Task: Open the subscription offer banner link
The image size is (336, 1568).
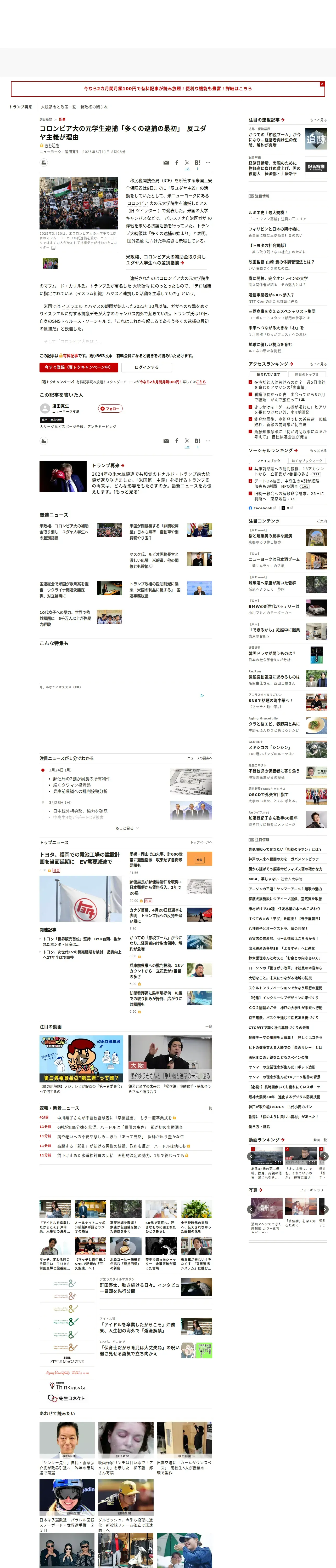Action: pyautogui.click(x=168, y=89)
